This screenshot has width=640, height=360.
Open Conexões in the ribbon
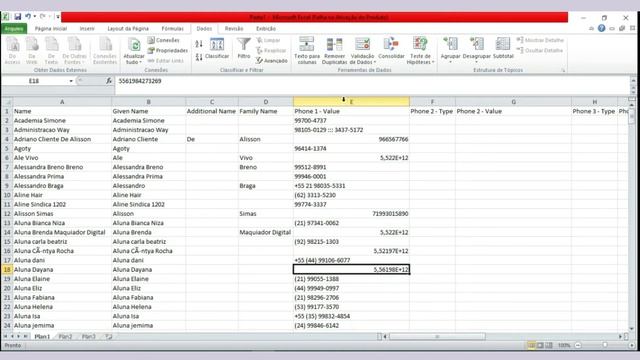pyautogui.click(x=164, y=40)
